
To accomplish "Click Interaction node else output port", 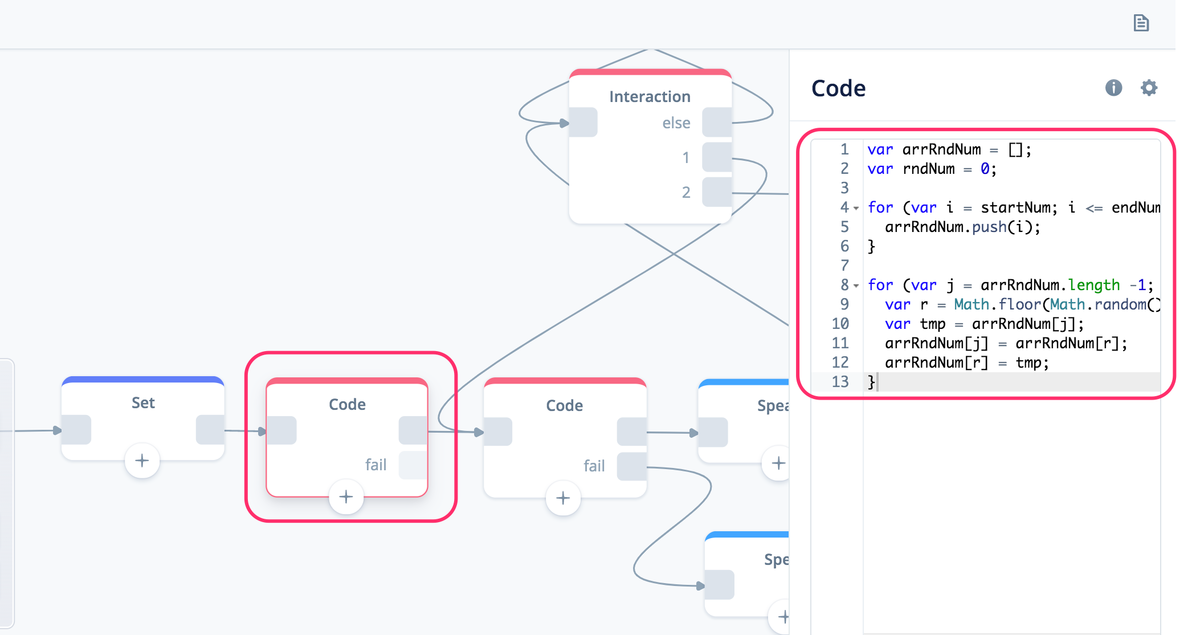I will pos(717,123).
